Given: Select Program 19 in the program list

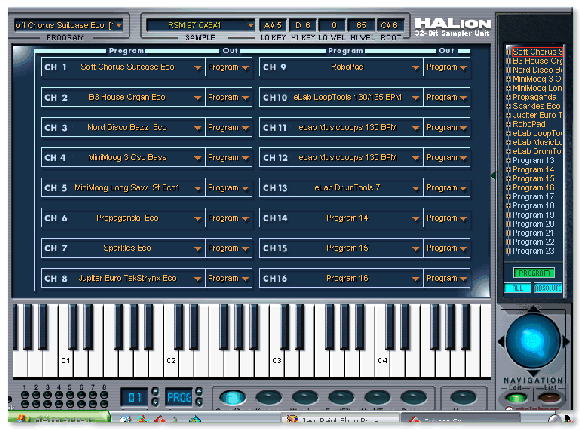Looking at the screenshot, I should click(x=533, y=215).
